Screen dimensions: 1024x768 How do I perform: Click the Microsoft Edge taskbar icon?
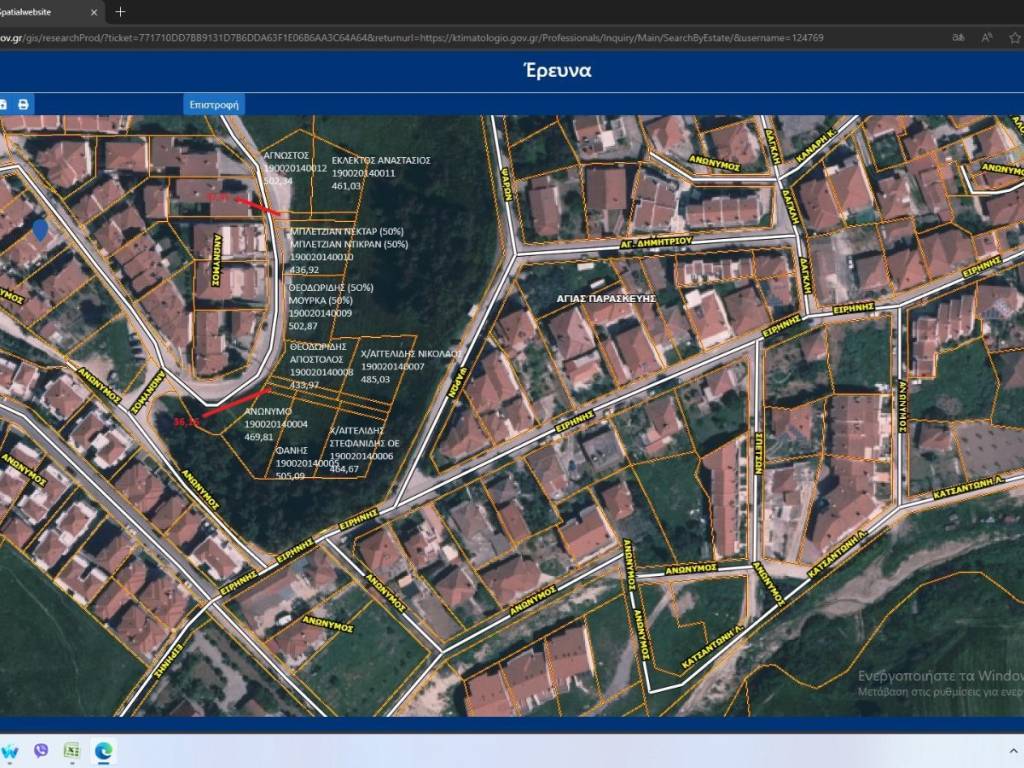103,750
